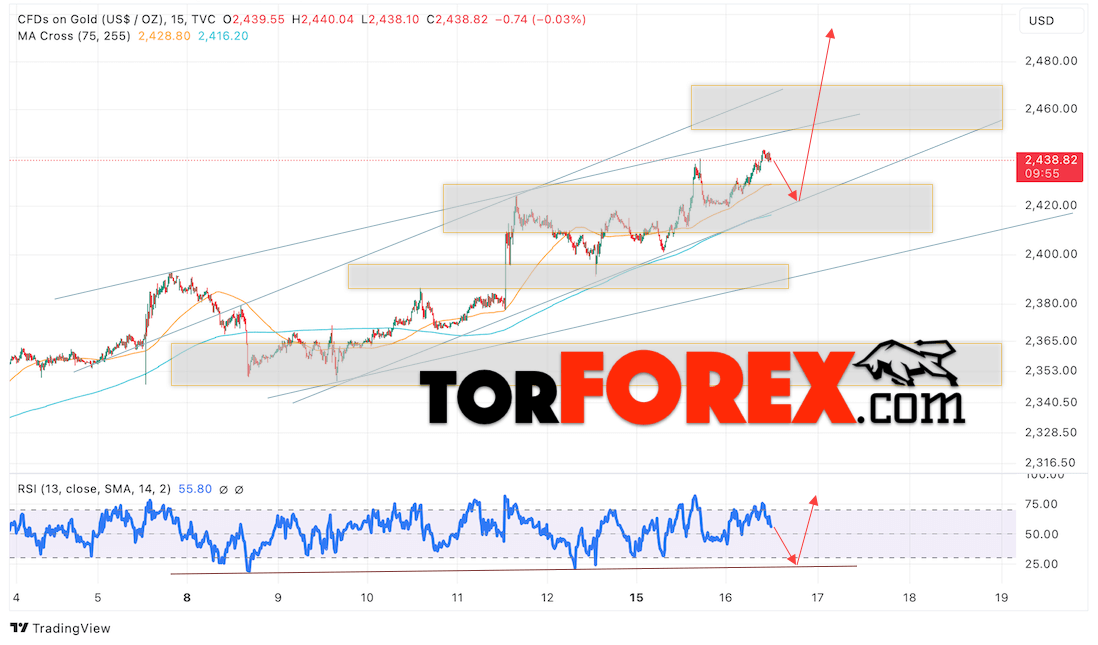Click the orange MA value 2,428.80
This screenshot has height=645, width=1098.
point(164,36)
